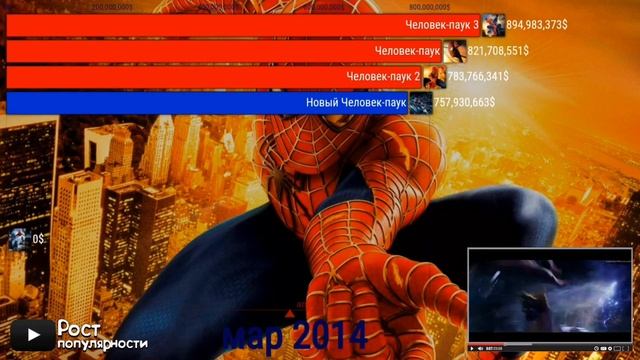
Task: Click the Человек-паук 2 bar label
Action: pyautogui.click(x=383, y=76)
